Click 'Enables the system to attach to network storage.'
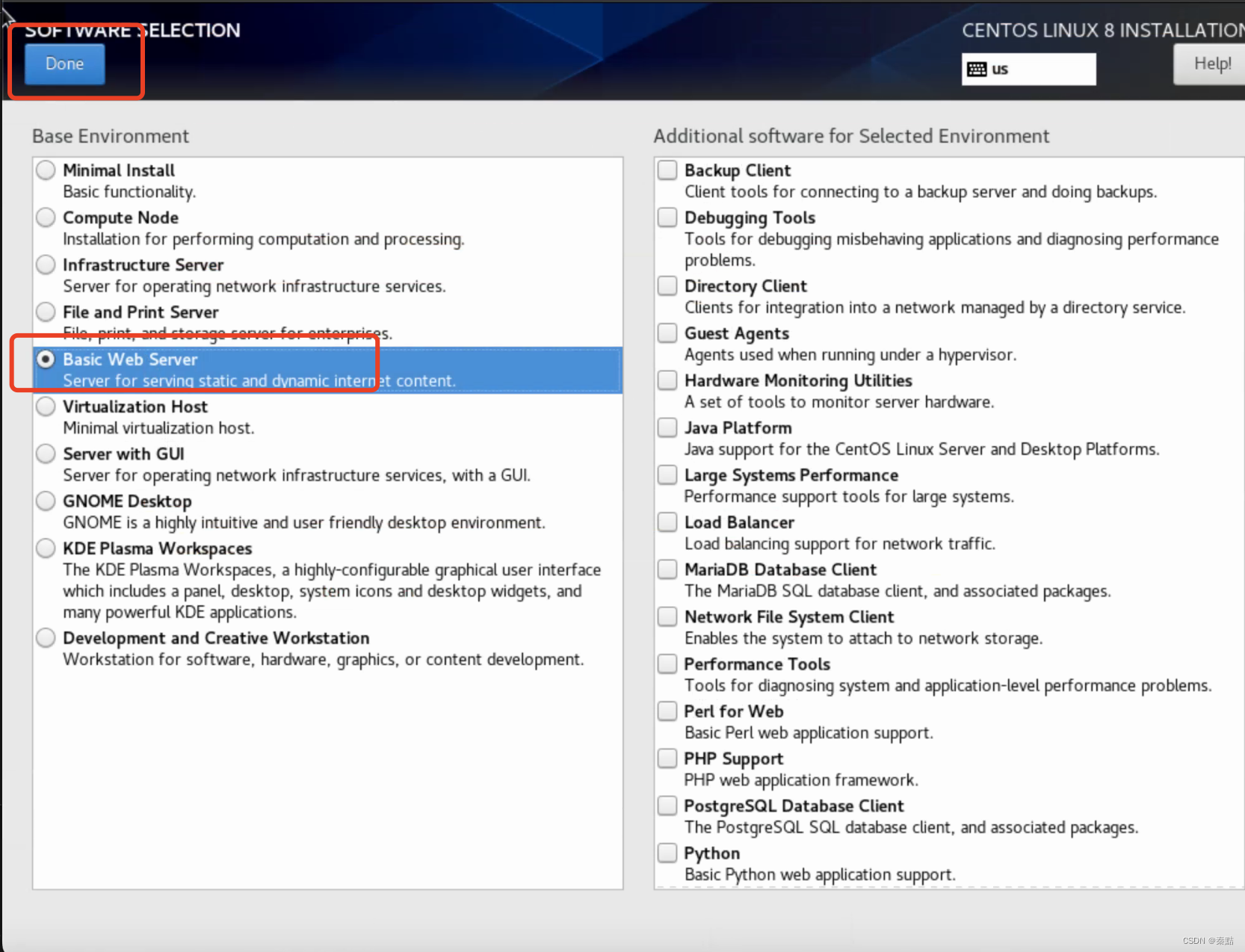This screenshot has width=1245, height=952. click(x=863, y=639)
